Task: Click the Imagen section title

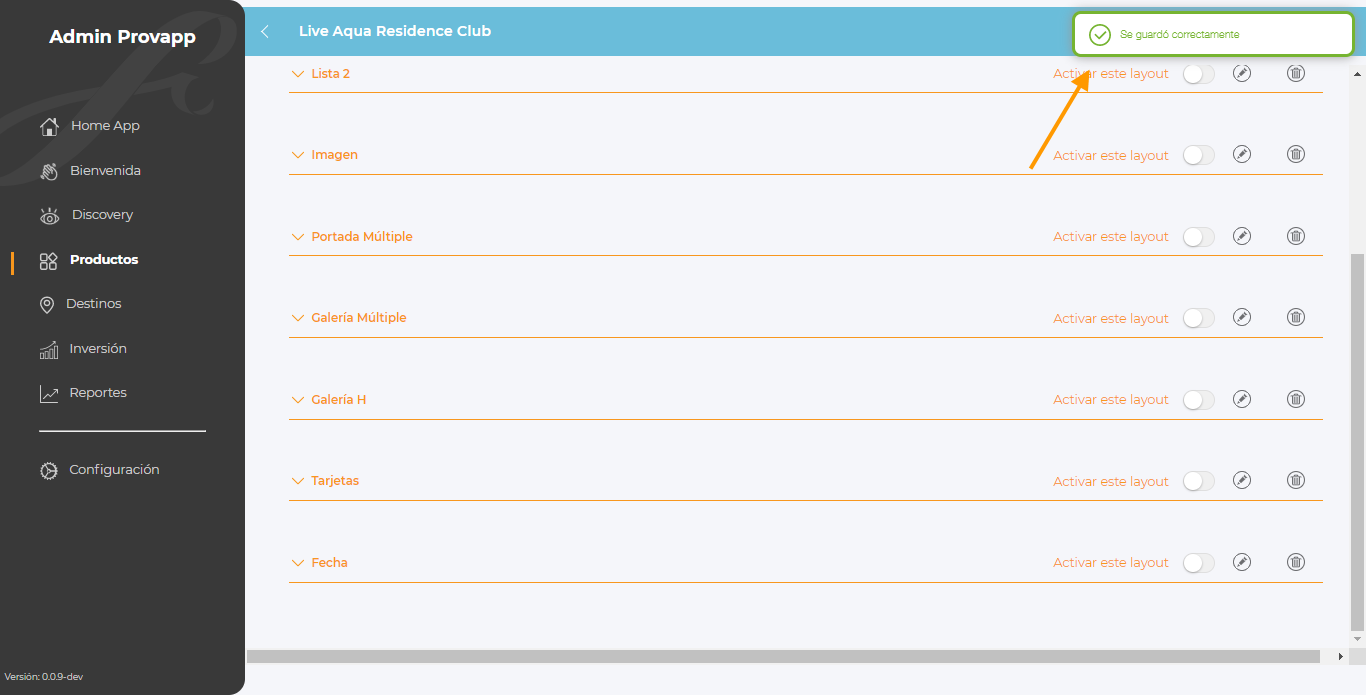Action: 335,155
